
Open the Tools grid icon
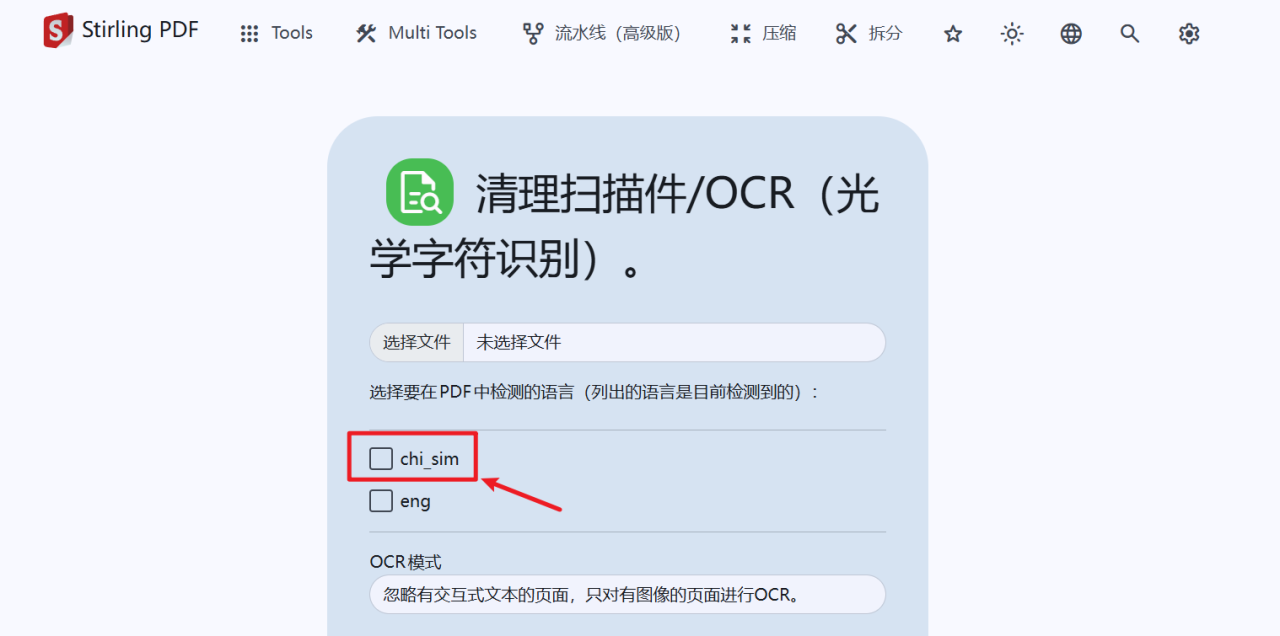(249, 34)
